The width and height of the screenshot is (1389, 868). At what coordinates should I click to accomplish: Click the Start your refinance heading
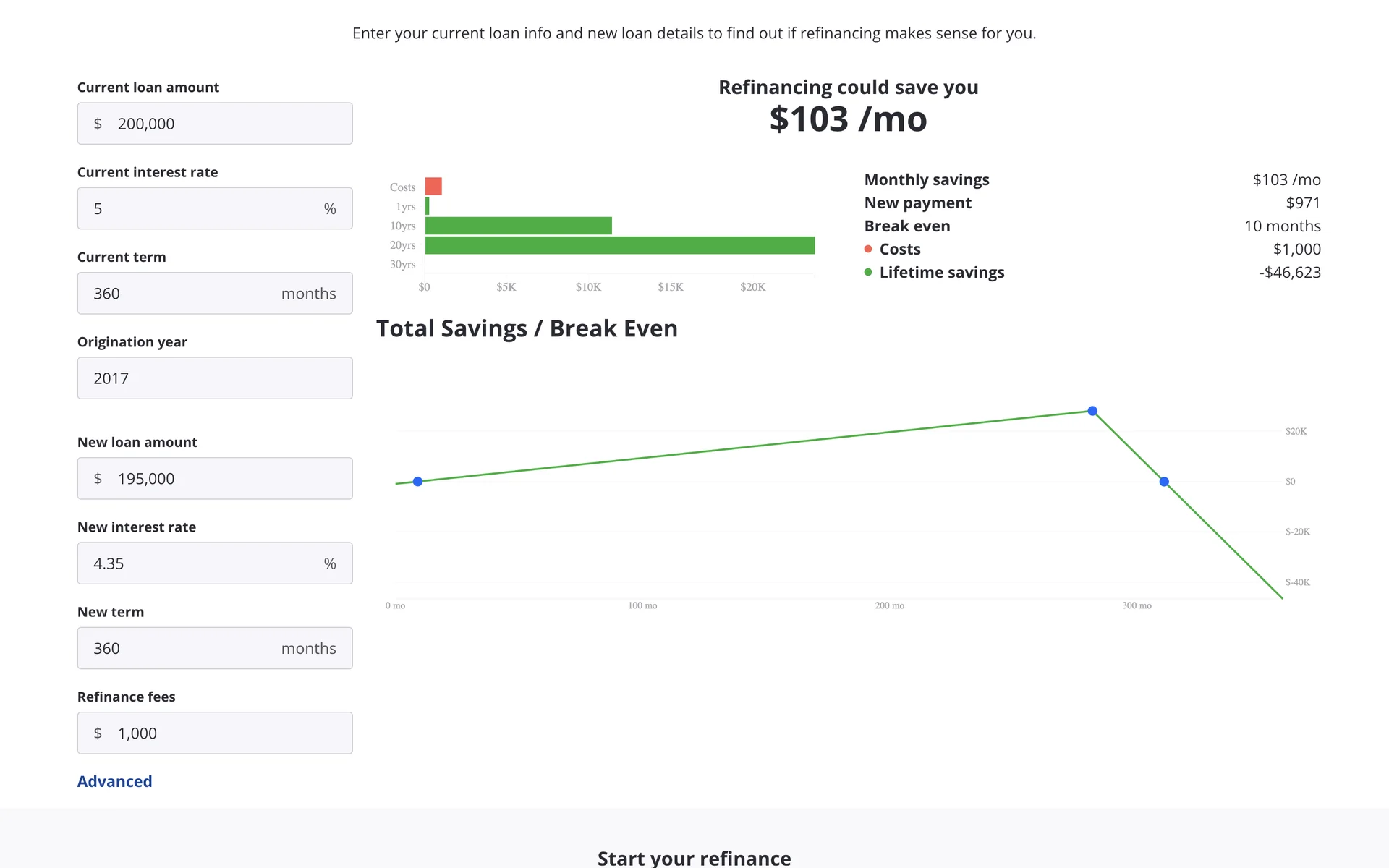pos(694,858)
